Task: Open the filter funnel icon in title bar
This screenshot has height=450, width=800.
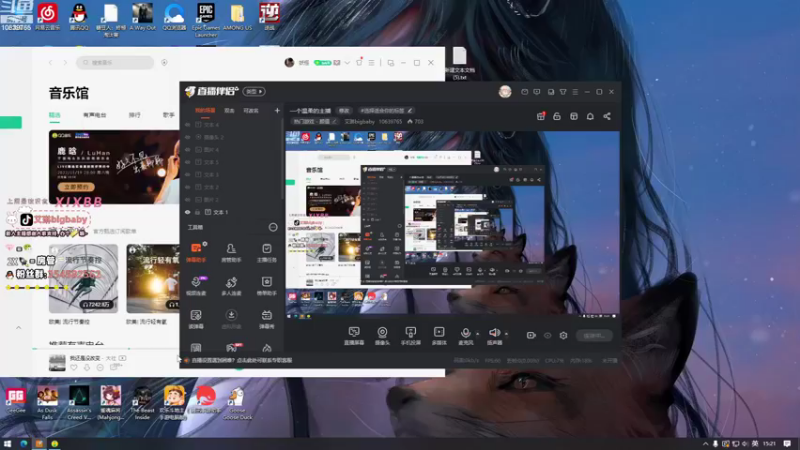Action: [x=563, y=92]
